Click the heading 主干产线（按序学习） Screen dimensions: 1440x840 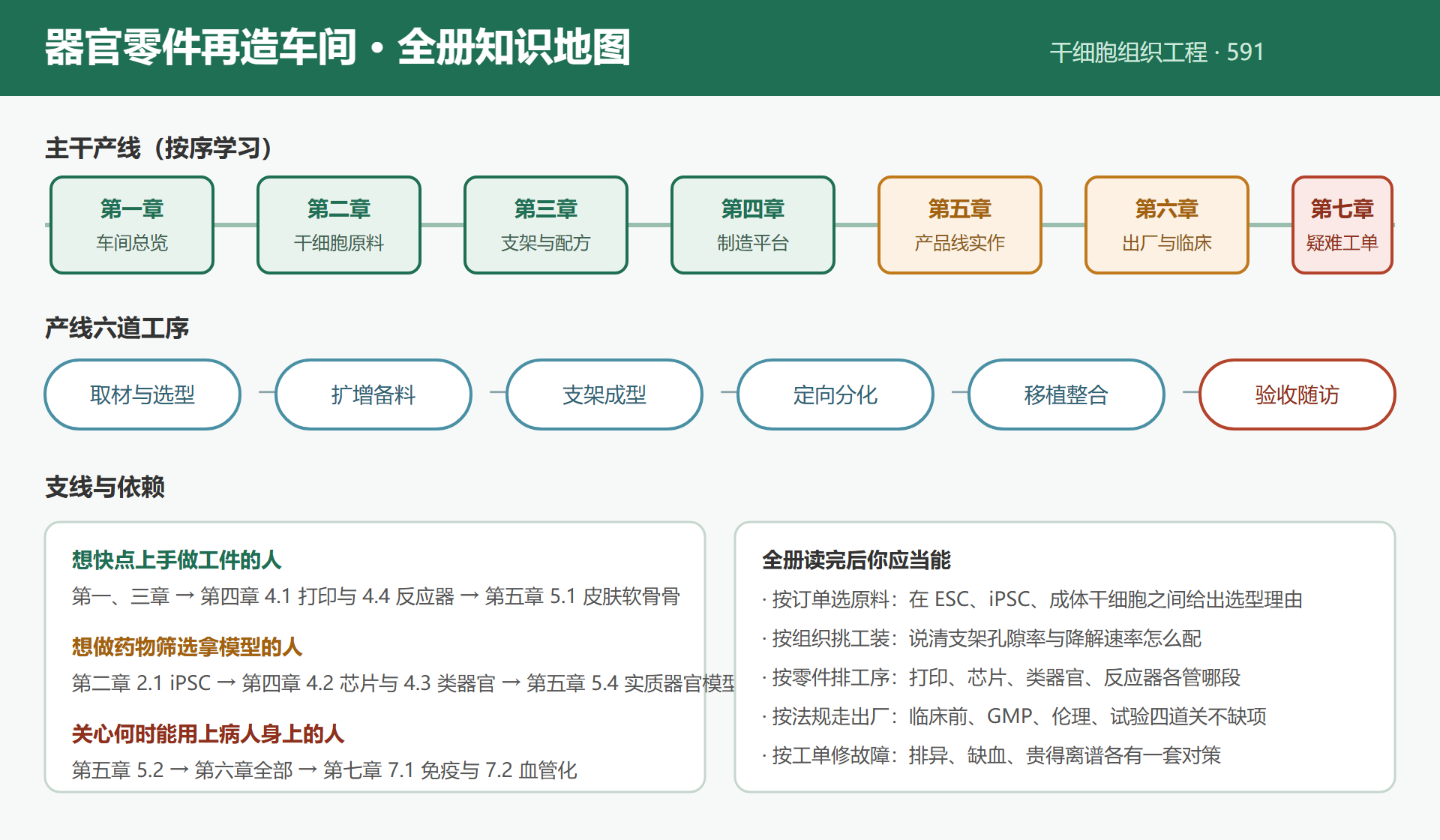pos(158,148)
